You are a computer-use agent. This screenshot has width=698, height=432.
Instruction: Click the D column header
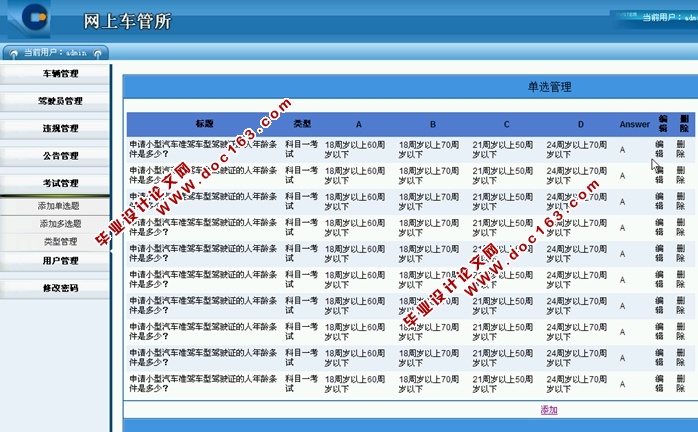coord(580,124)
